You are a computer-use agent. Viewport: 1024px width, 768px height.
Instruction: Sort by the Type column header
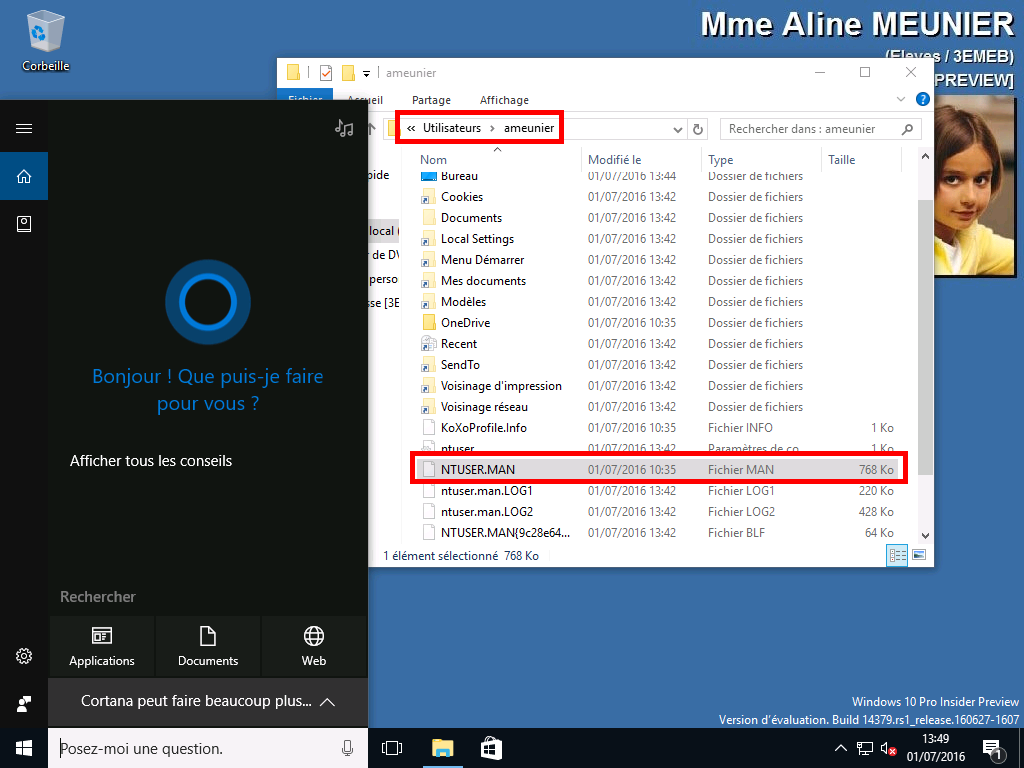pos(720,160)
